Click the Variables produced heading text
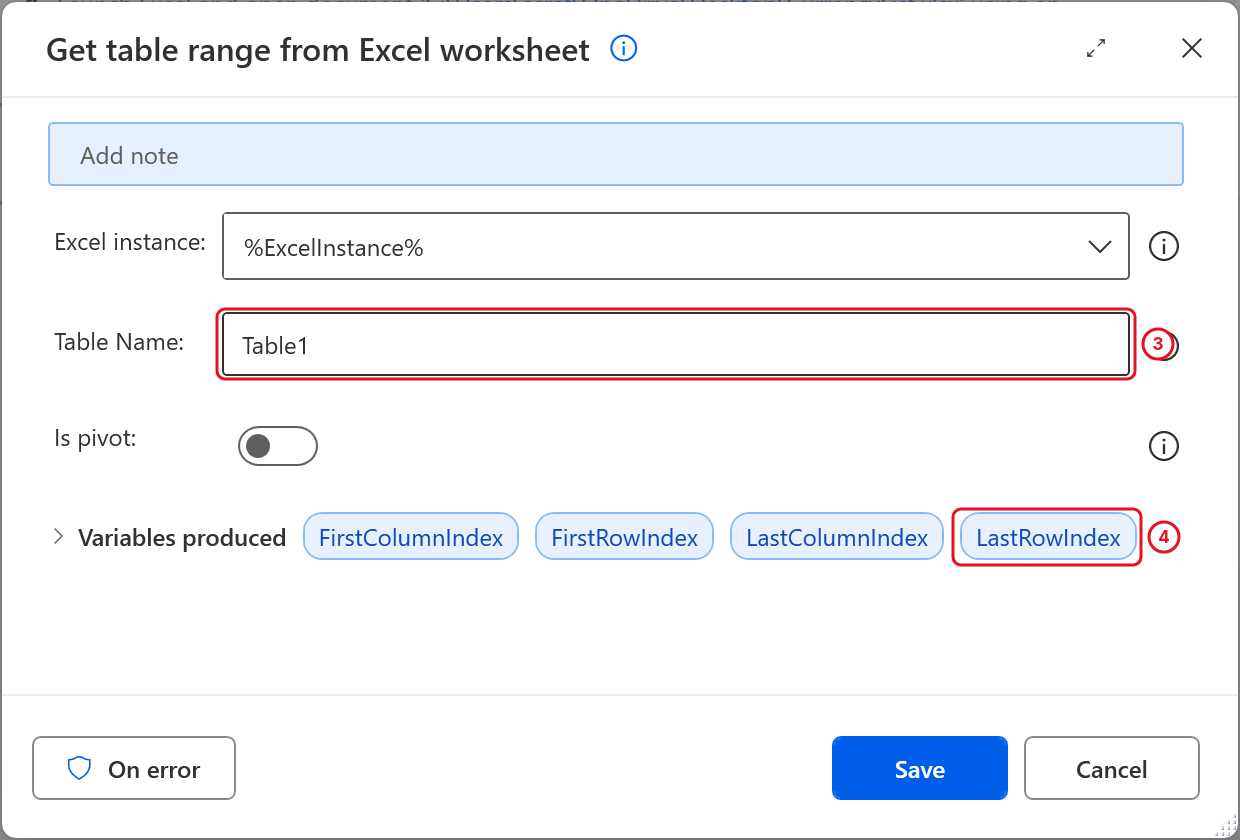Screen dimensions: 1240x840 [182, 538]
